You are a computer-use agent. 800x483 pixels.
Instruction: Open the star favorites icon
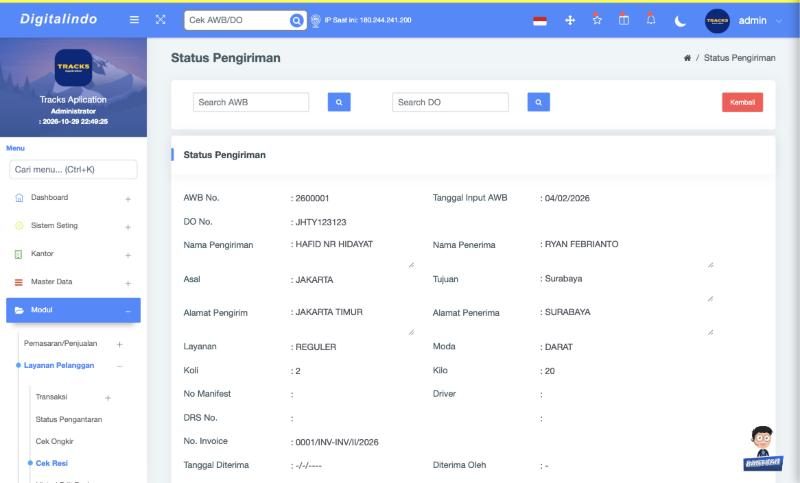(x=597, y=19)
